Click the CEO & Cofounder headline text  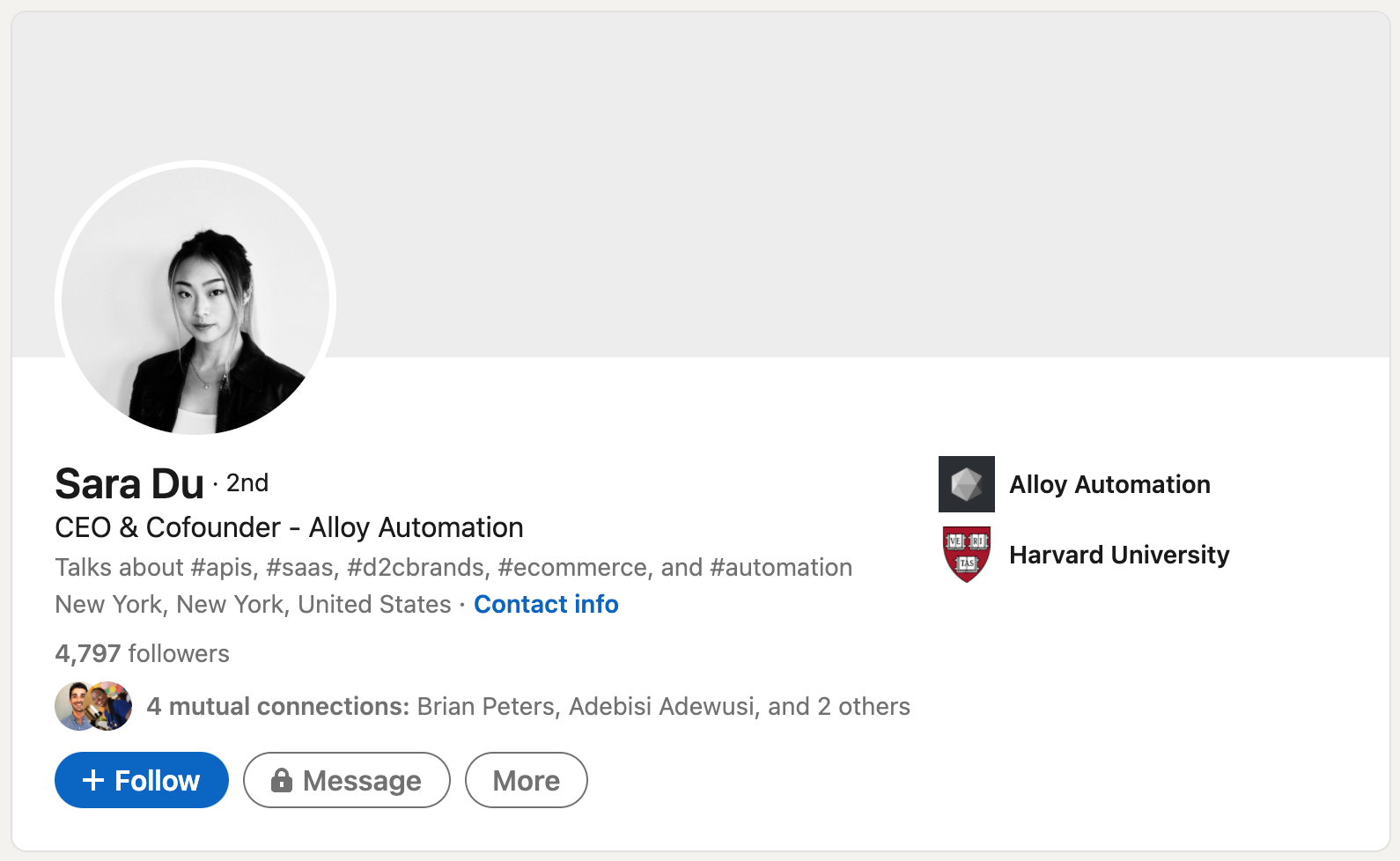pyautogui.click(x=289, y=527)
